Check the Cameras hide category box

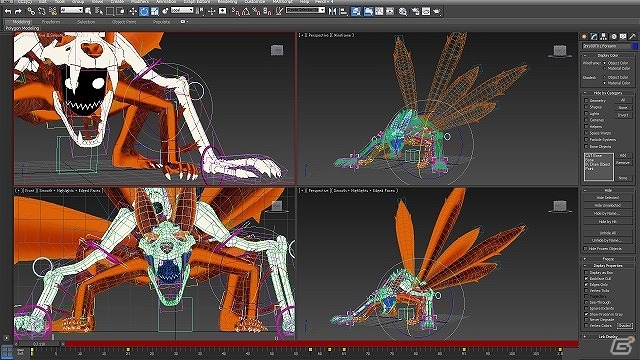586,120
